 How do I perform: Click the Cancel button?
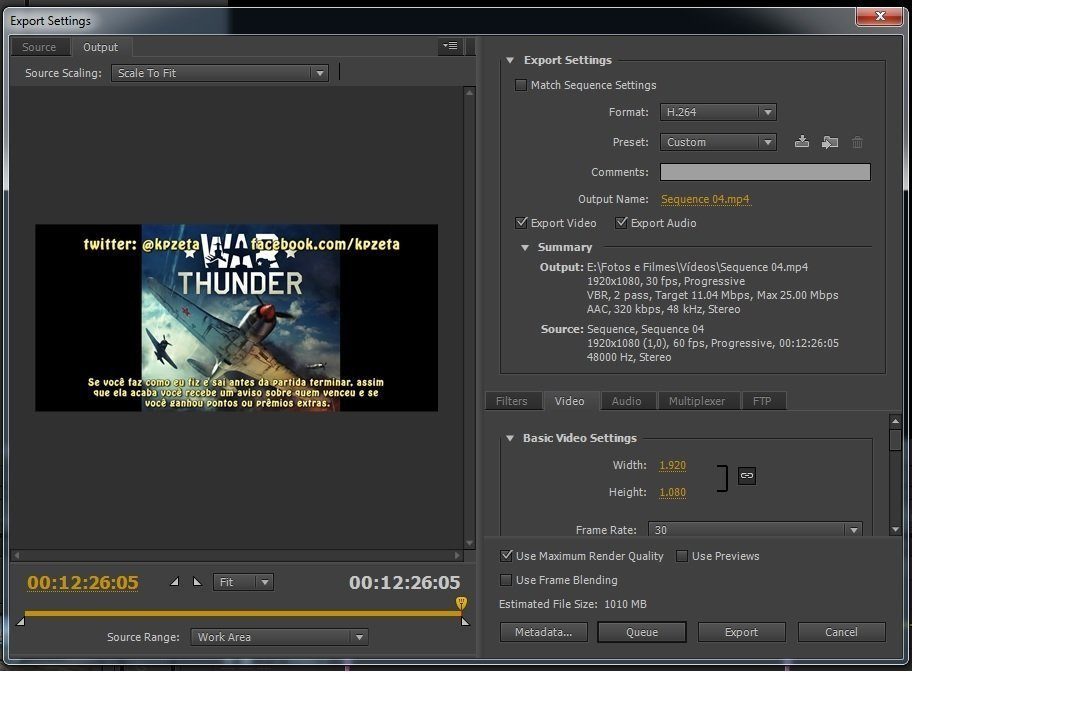coord(841,632)
